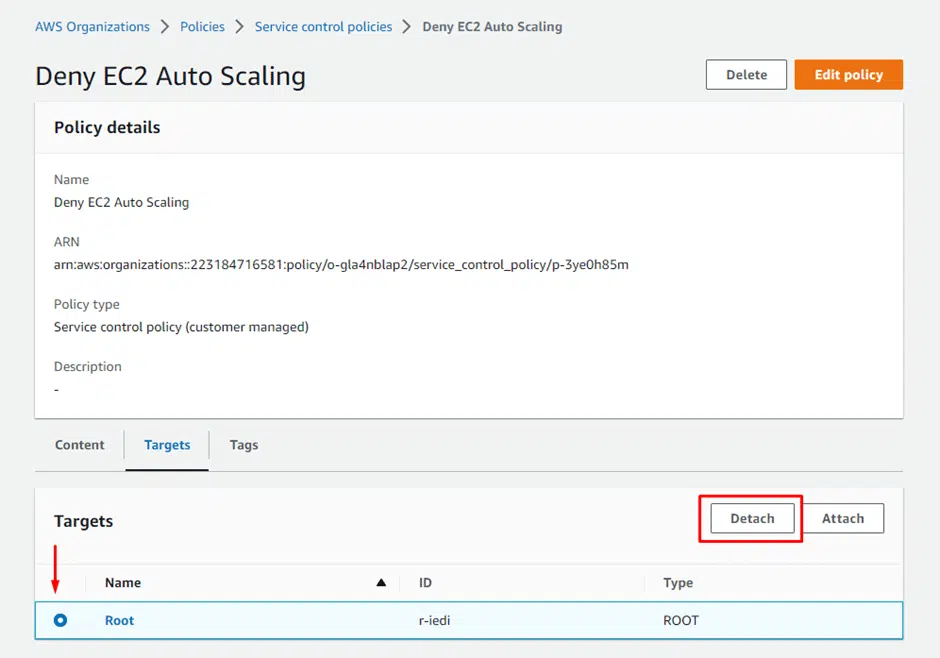940x658 pixels.
Task: Click the Deny EC2 Auto Scaling breadcrumb text
Action: coord(492,27)
